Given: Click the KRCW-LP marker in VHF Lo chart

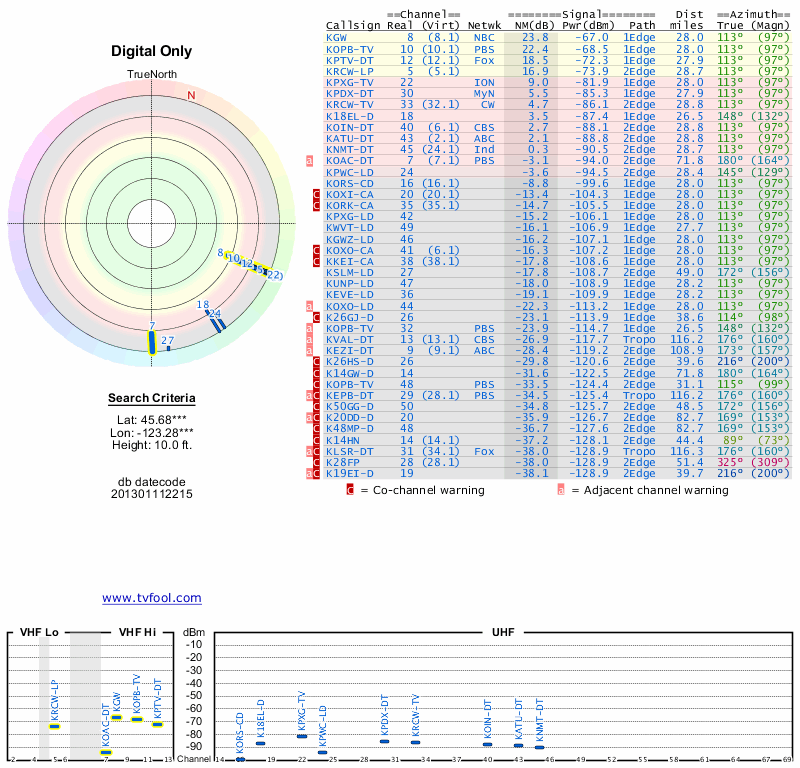Looking at the screenshot, I should click(54, 726).
